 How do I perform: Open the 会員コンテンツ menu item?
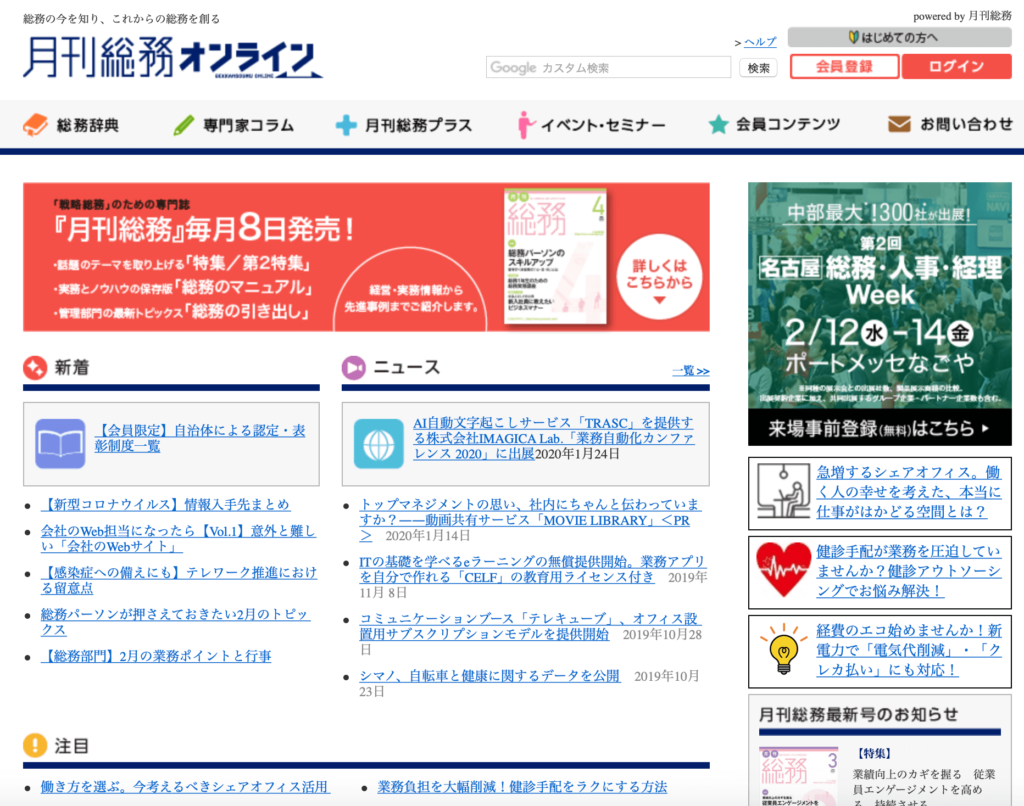(x=775, y=124)
